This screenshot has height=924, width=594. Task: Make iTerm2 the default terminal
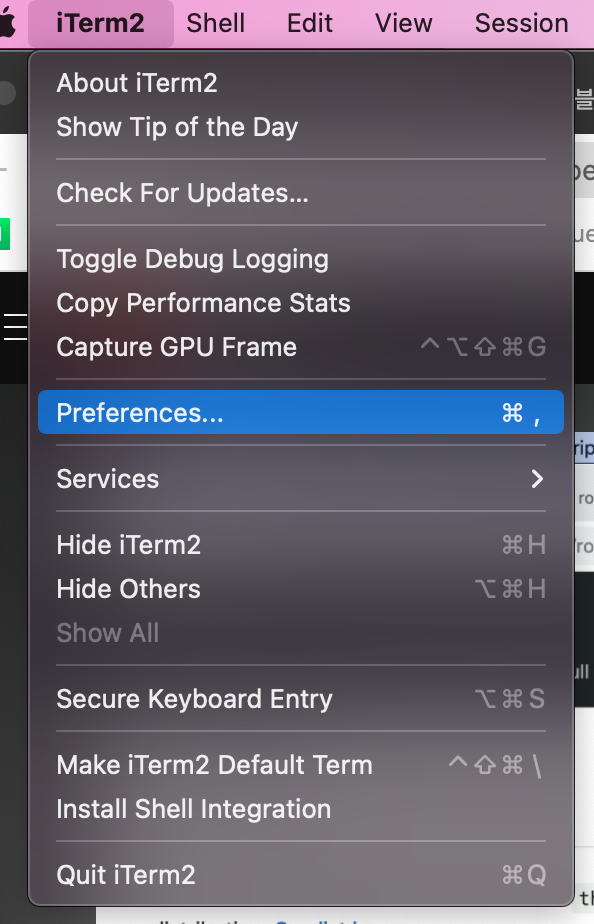pos(214,765)
